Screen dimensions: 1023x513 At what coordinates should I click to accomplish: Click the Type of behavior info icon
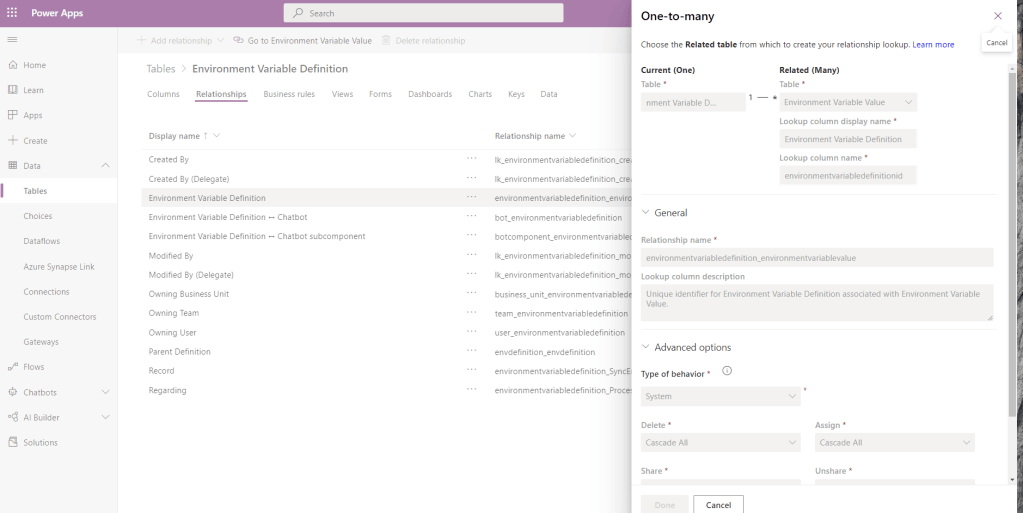click(727, 371)
